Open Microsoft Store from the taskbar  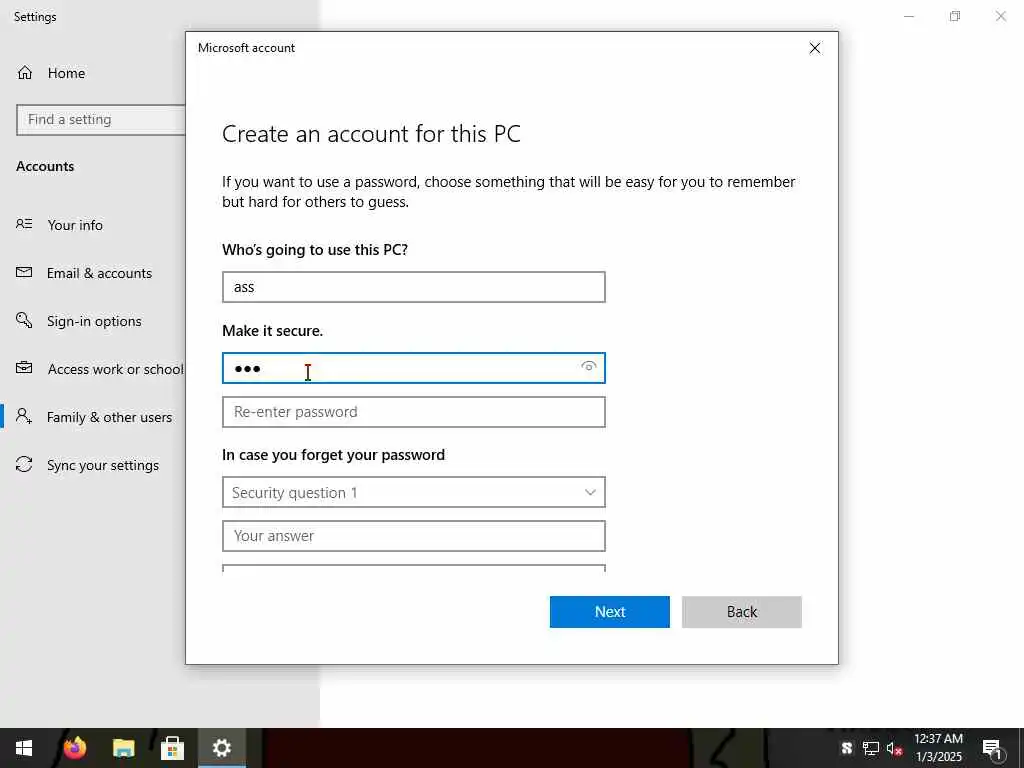tap(172, 748)
